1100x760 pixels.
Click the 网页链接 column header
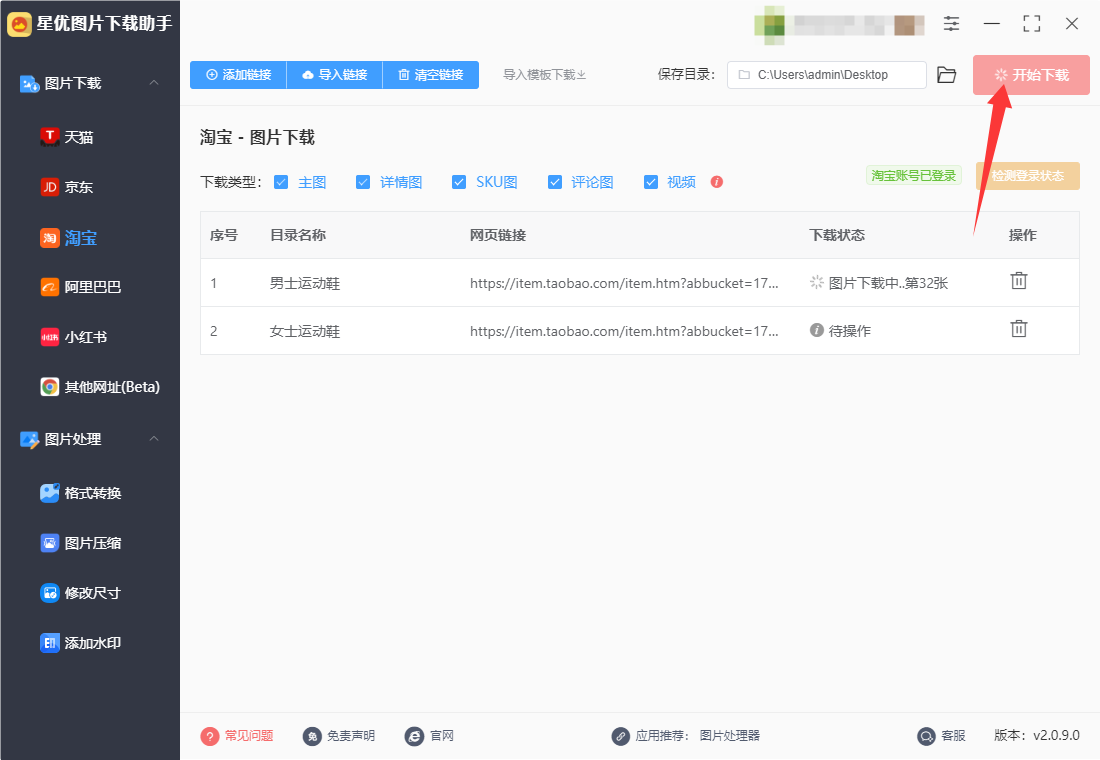click(498, 235)
